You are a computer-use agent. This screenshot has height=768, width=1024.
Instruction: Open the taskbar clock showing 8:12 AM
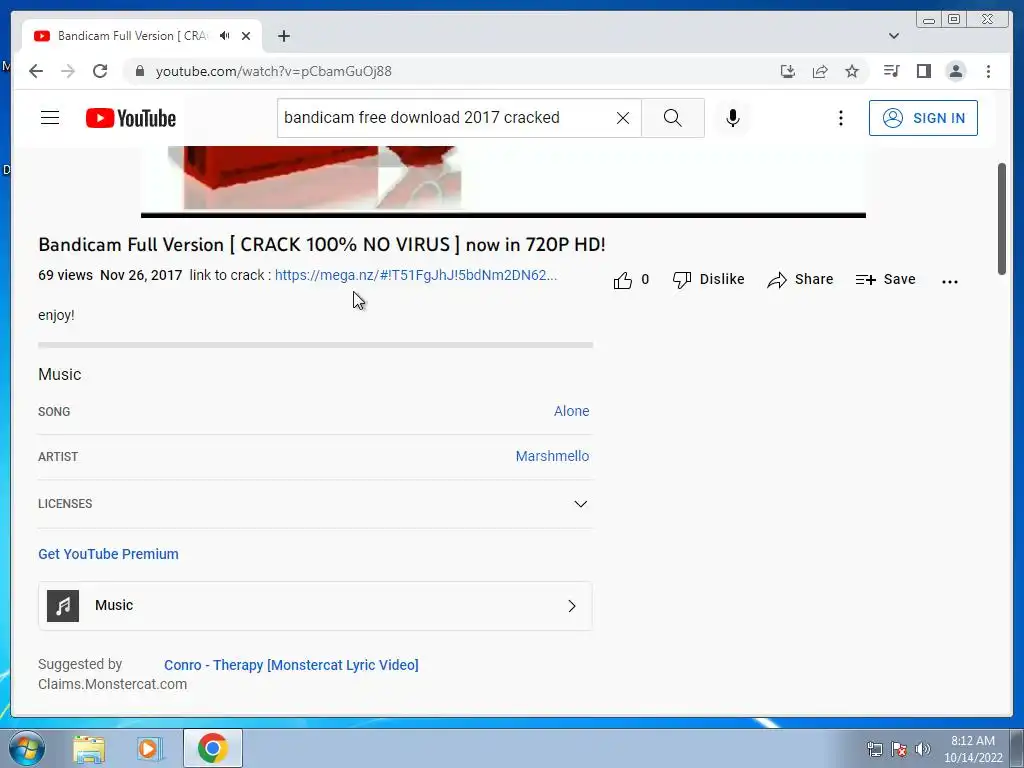[x=972, y=748]
